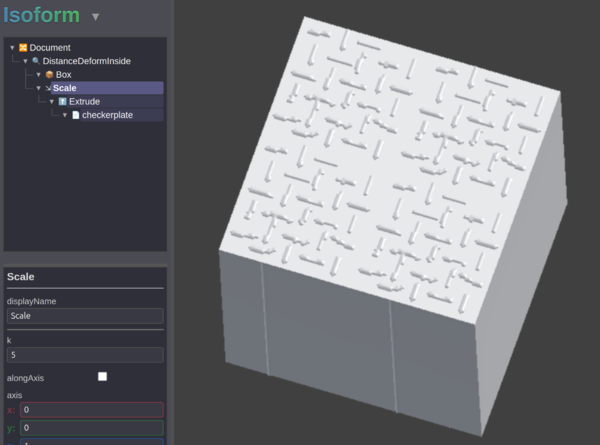The height and width of the screenshot is (445, 600).
Task: Open the Isoform main menu dropdown
Action: tap(95, 17)
